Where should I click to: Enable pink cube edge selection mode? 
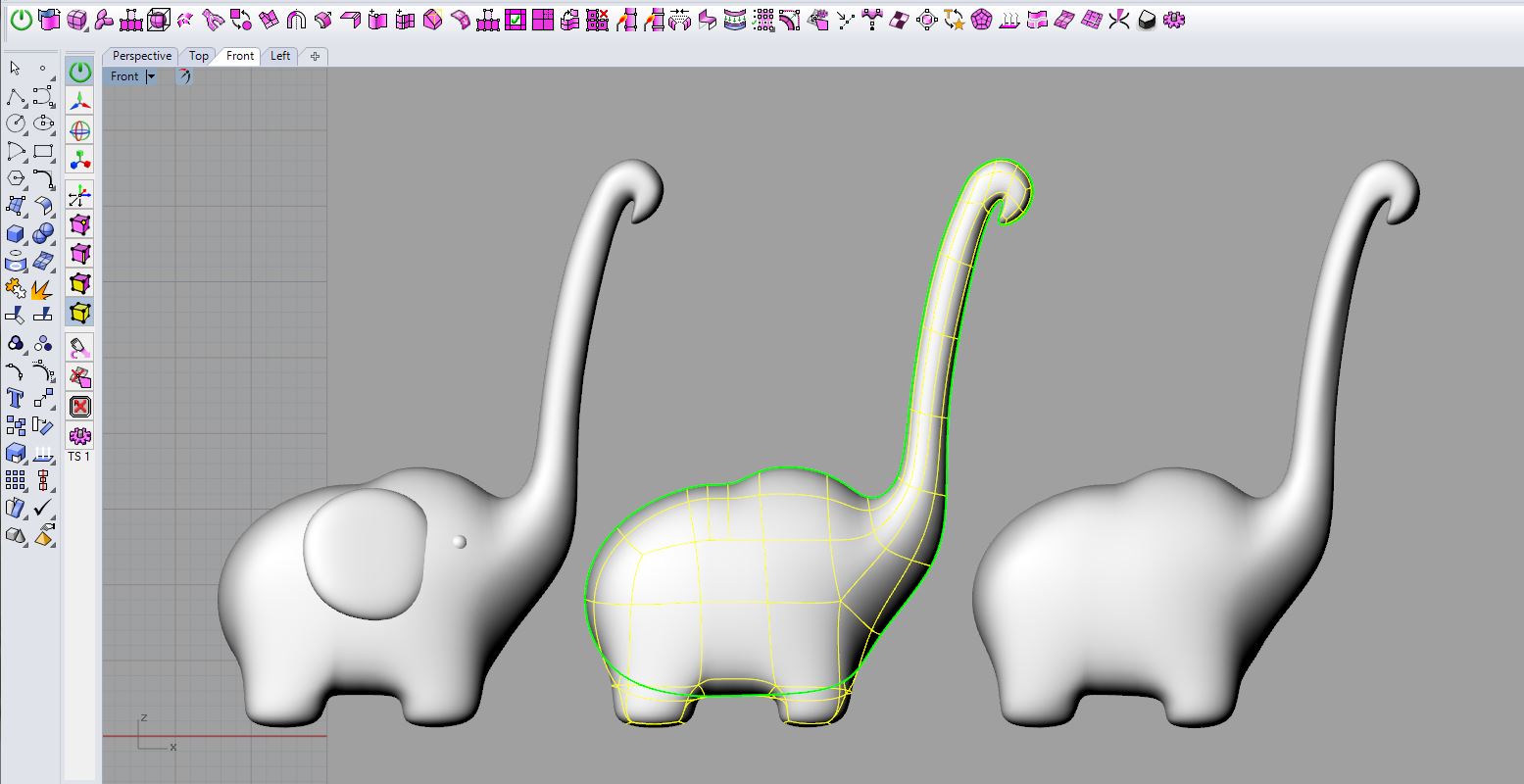[80, 254]
